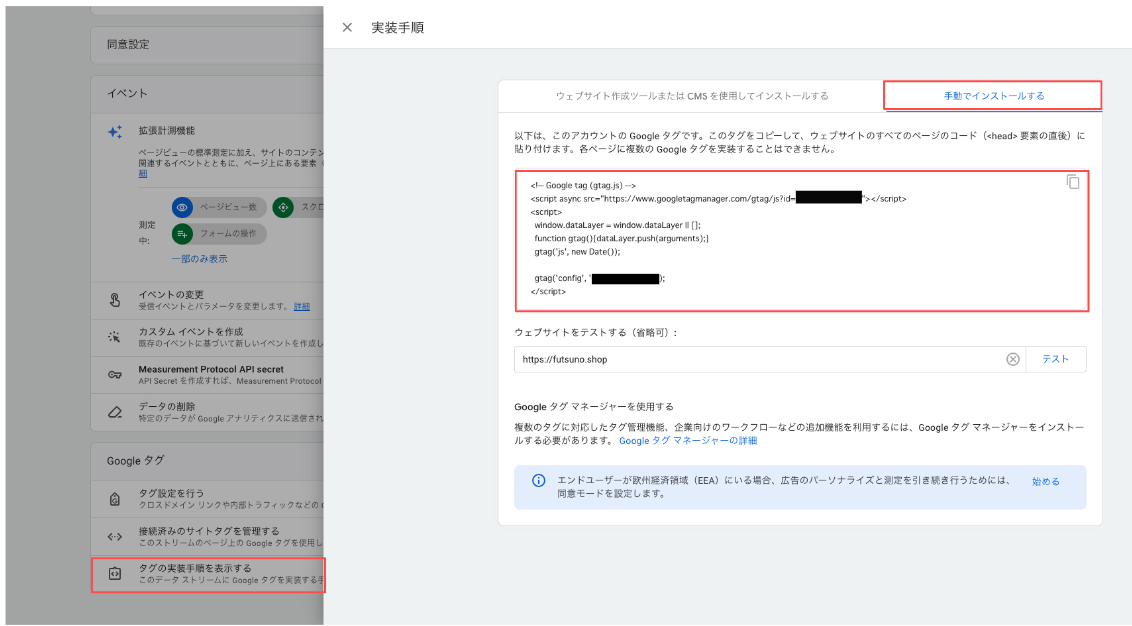
Task: Close the 実装手順 panel
Action: click(x=347, y=27)
